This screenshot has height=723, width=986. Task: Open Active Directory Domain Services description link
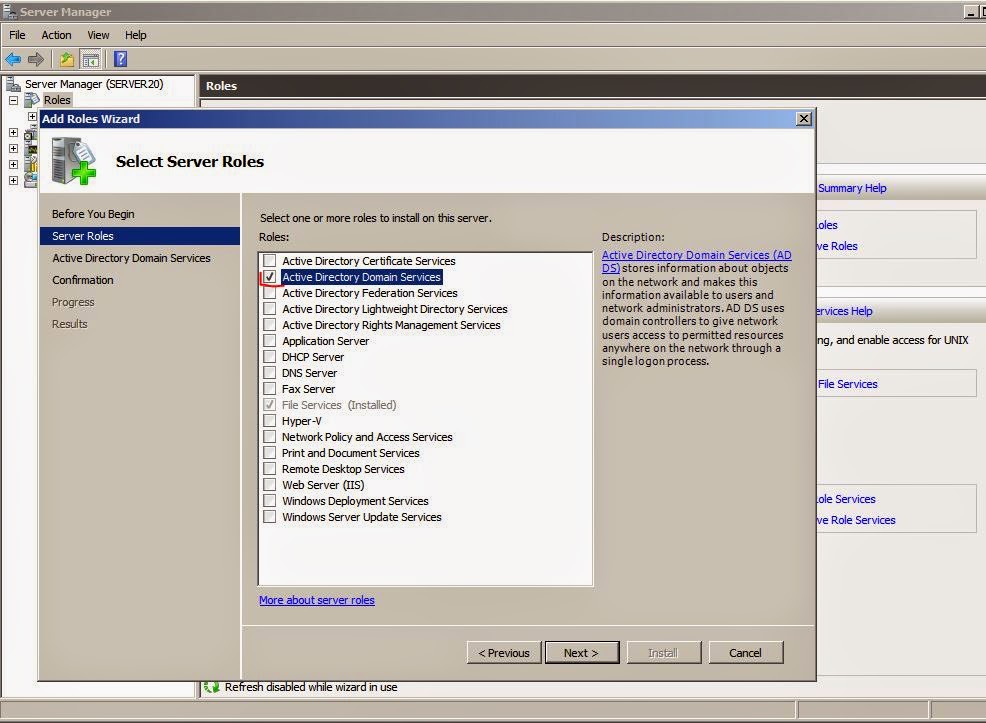tap(696, 261)
